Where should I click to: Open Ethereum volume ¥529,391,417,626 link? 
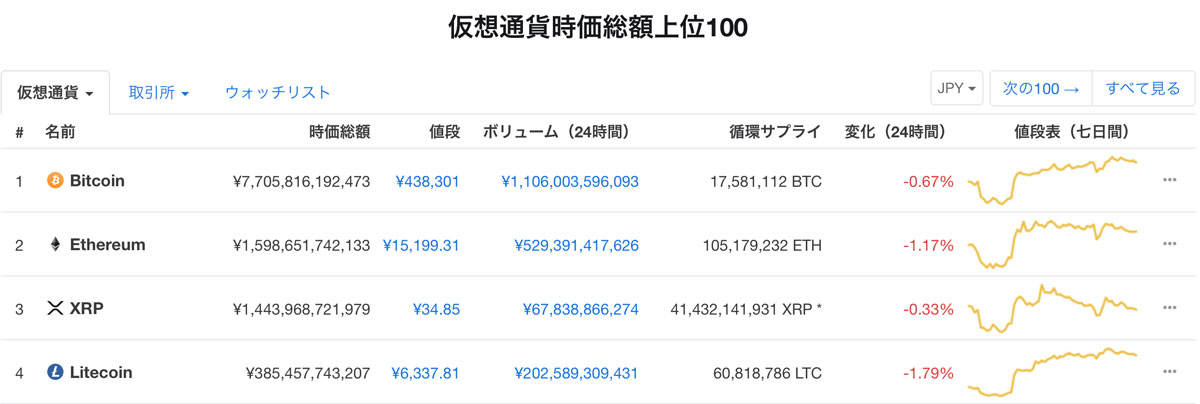[x=576, y=245]
